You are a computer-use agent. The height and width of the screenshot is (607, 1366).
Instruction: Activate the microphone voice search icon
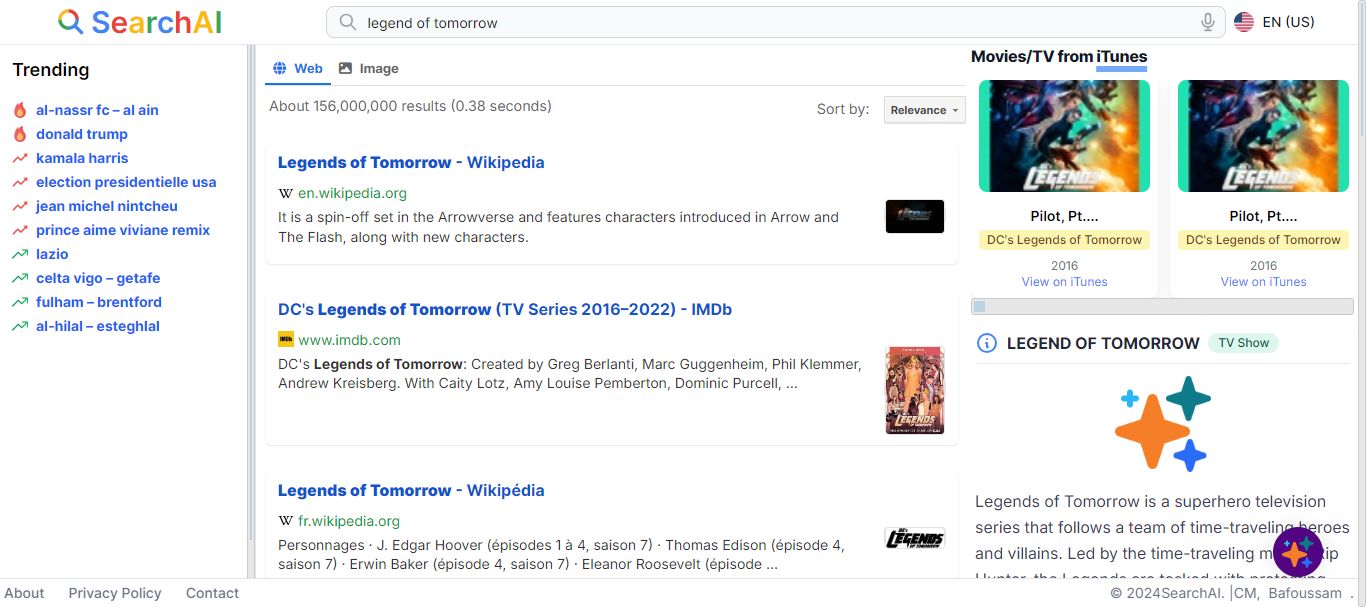[1208, 22]
